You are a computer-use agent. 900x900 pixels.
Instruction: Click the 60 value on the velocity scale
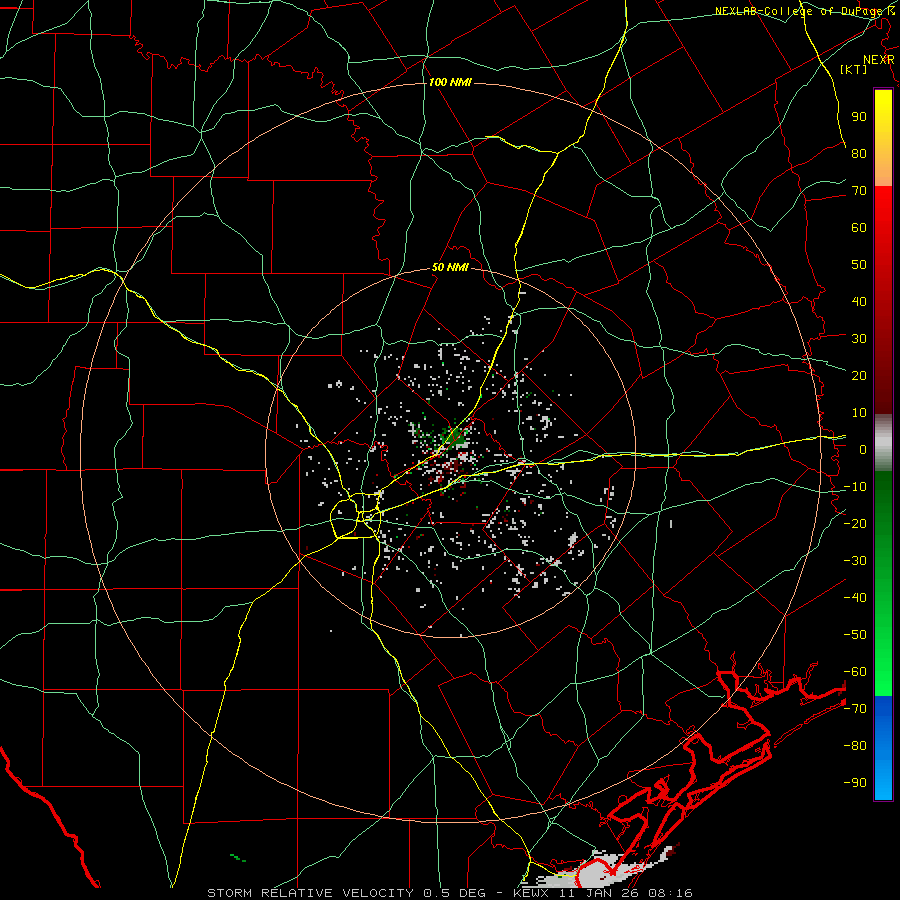pyautogui.click(x=859, y=227)
